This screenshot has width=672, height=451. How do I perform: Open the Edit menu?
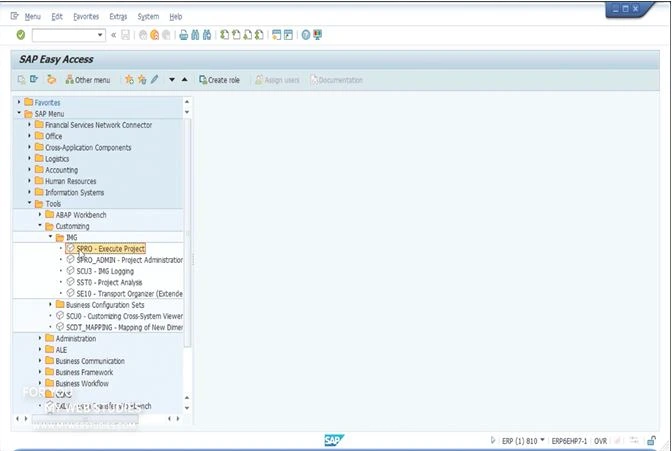(x=57, y=17)
